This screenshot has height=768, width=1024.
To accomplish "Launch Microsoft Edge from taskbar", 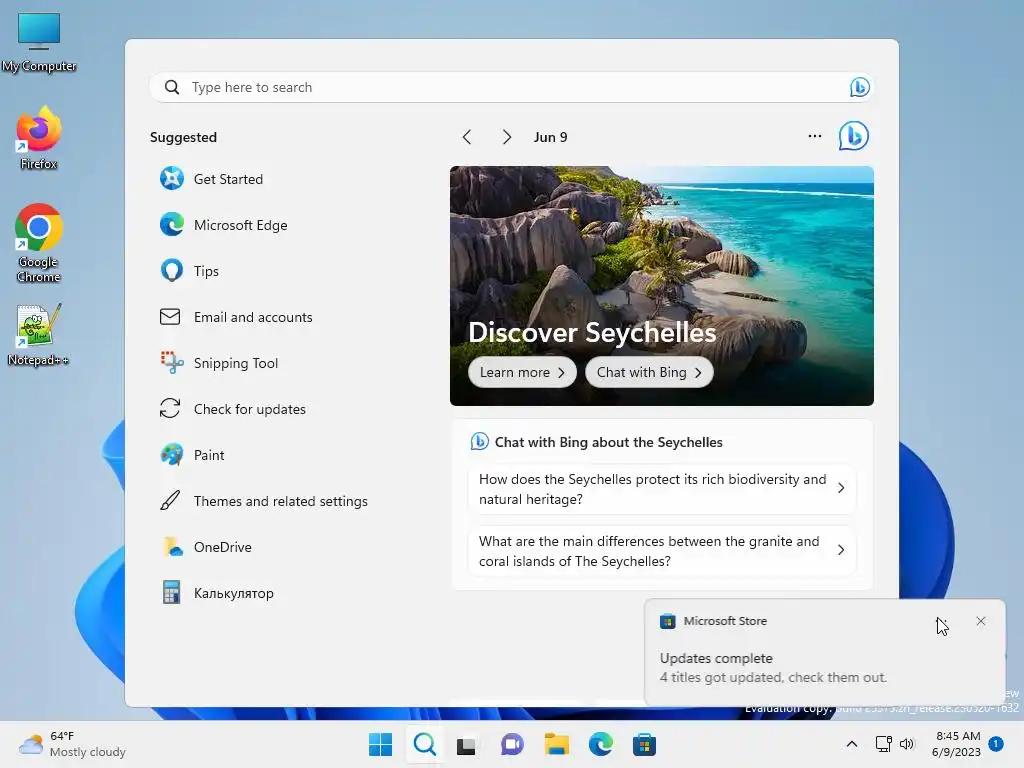I will pyautogui.click(x=600, y=744).
